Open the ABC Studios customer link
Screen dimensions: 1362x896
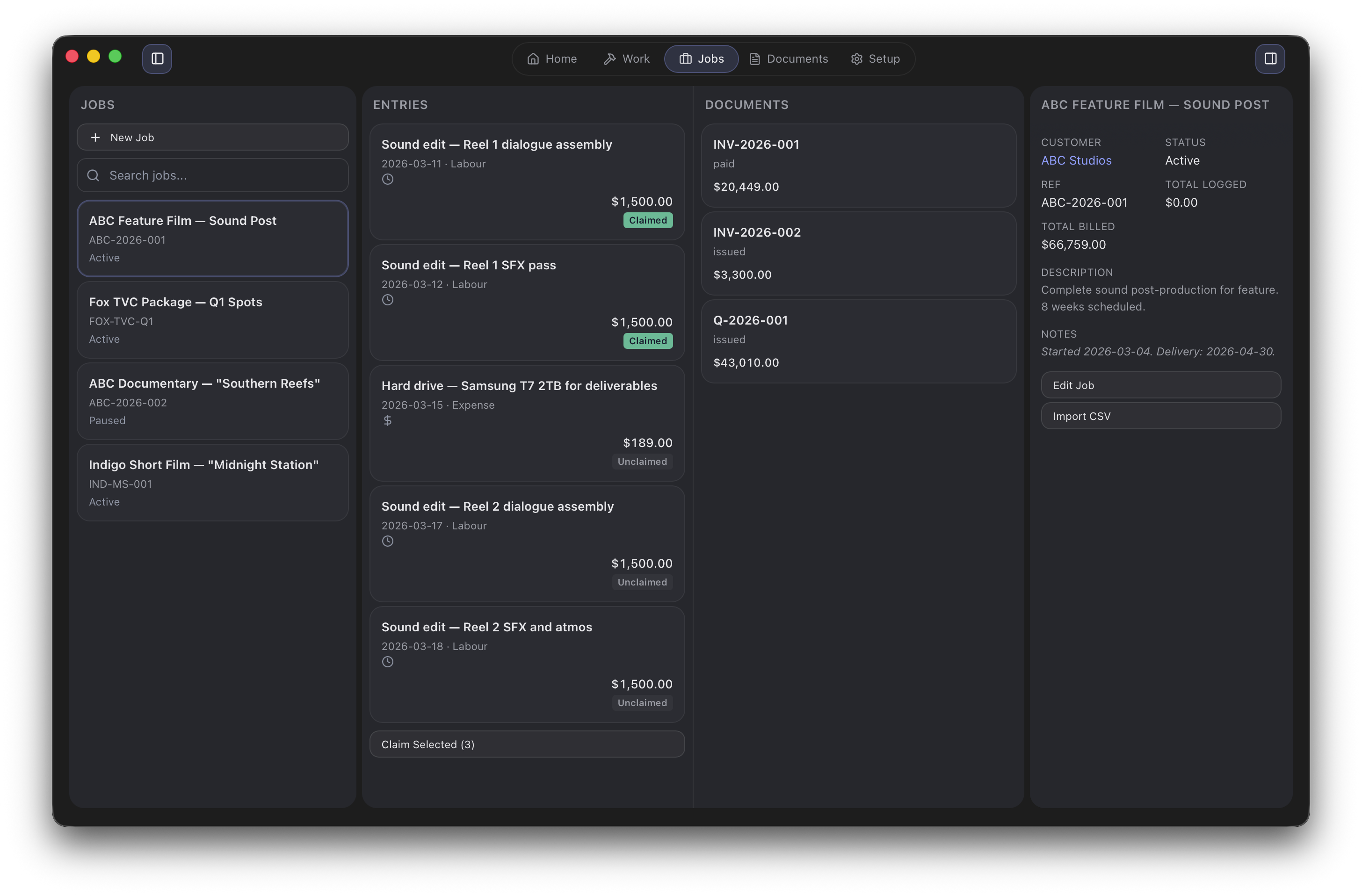pos(1076,160)
